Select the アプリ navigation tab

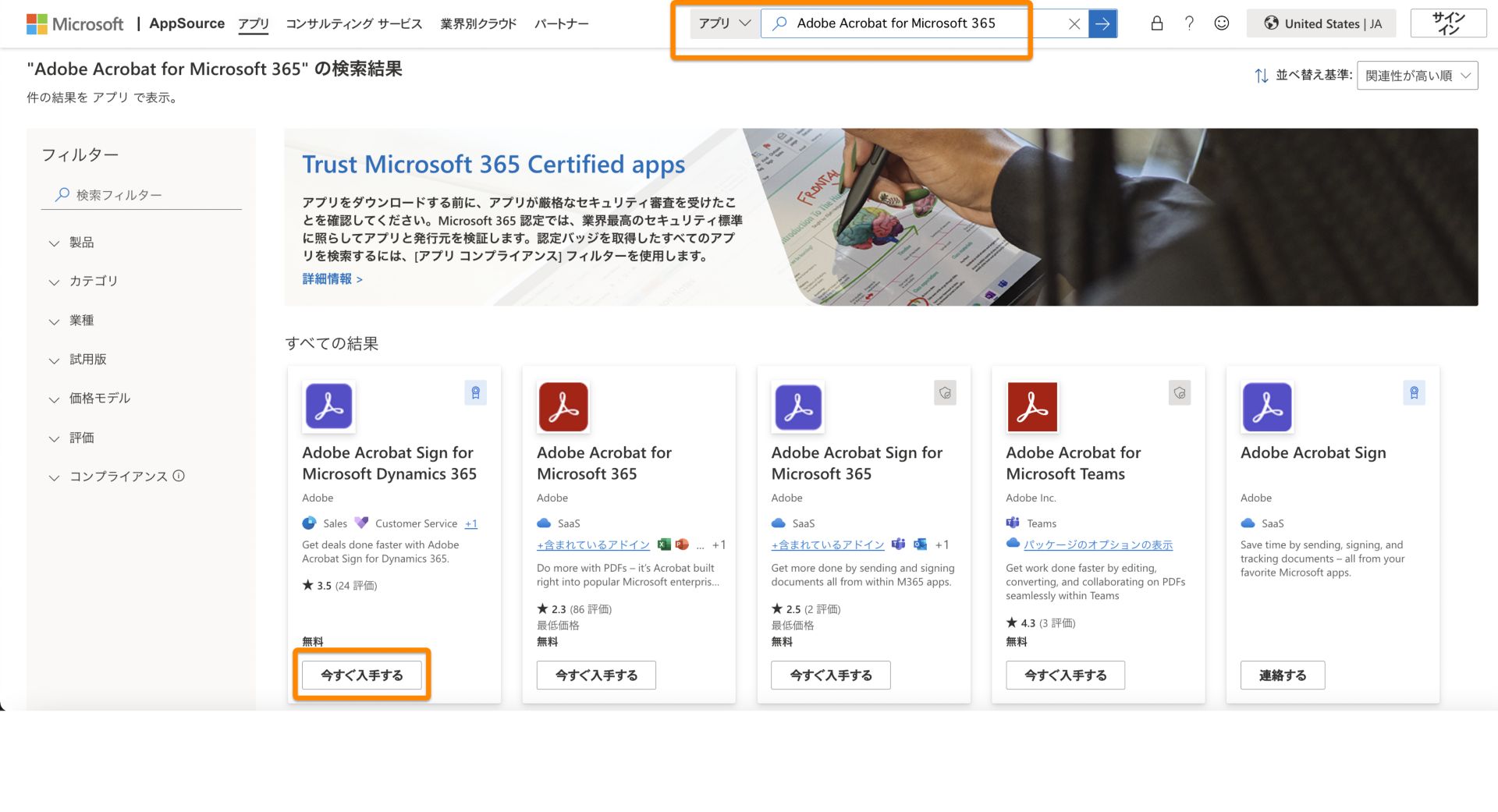(x=254, y=23)
